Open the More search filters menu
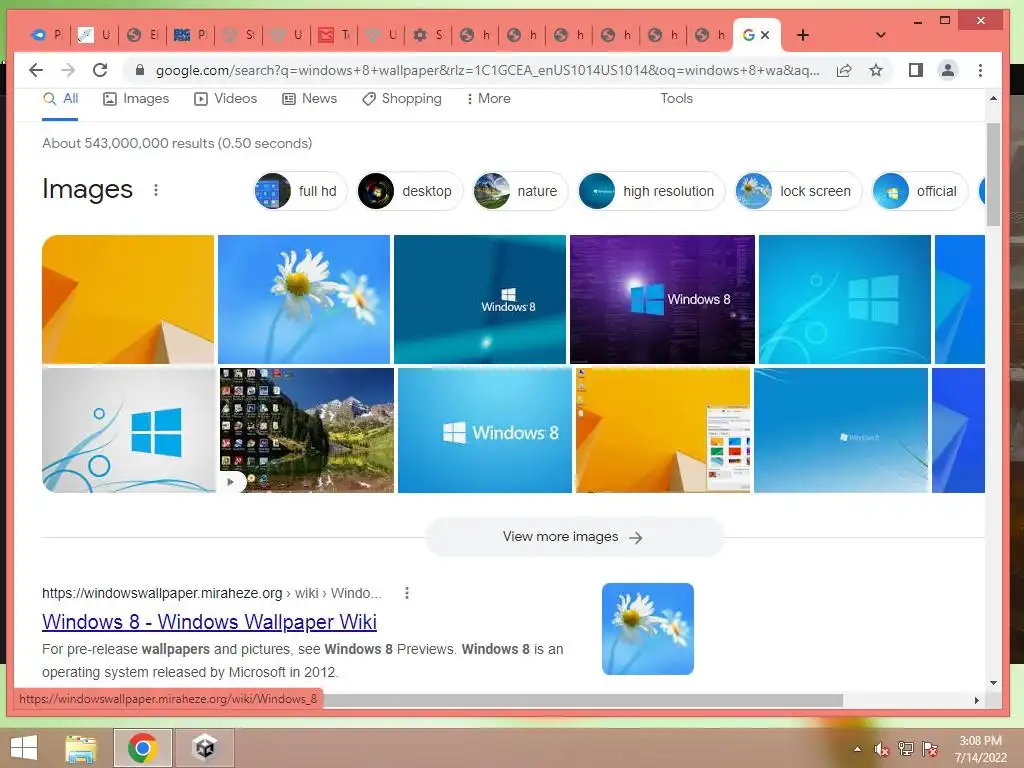The image size is (1024, 768). click(488, 99)
